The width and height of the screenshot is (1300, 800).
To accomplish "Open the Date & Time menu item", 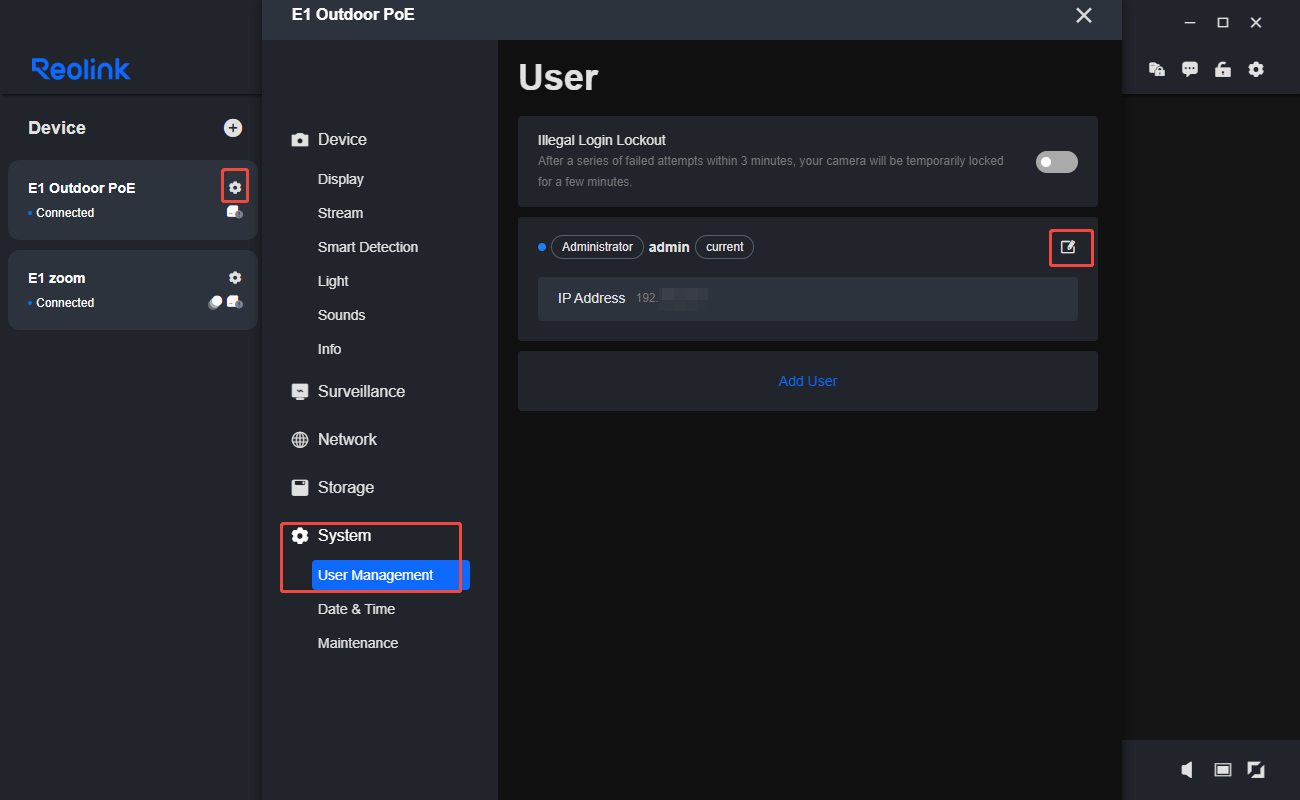I will (x=356, y=609).
